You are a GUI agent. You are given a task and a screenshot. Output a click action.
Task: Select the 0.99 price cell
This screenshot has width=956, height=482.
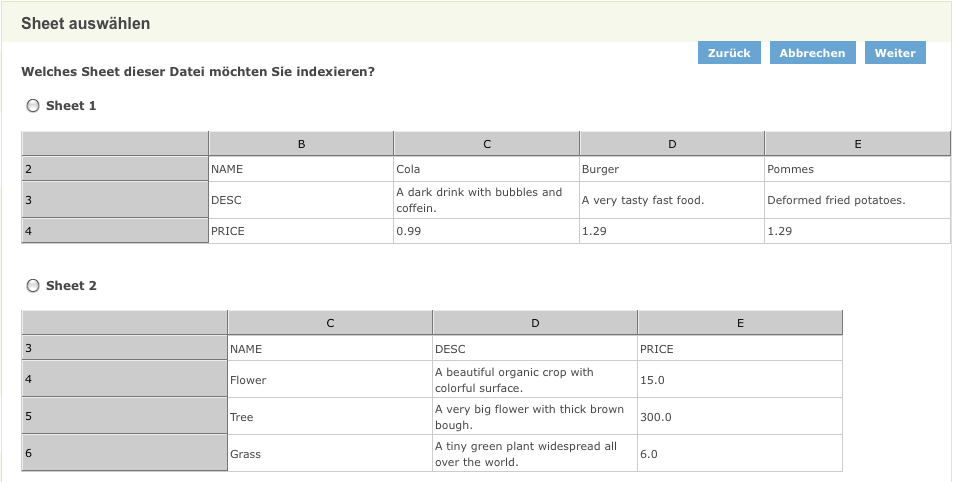click(x=486, y=231)
